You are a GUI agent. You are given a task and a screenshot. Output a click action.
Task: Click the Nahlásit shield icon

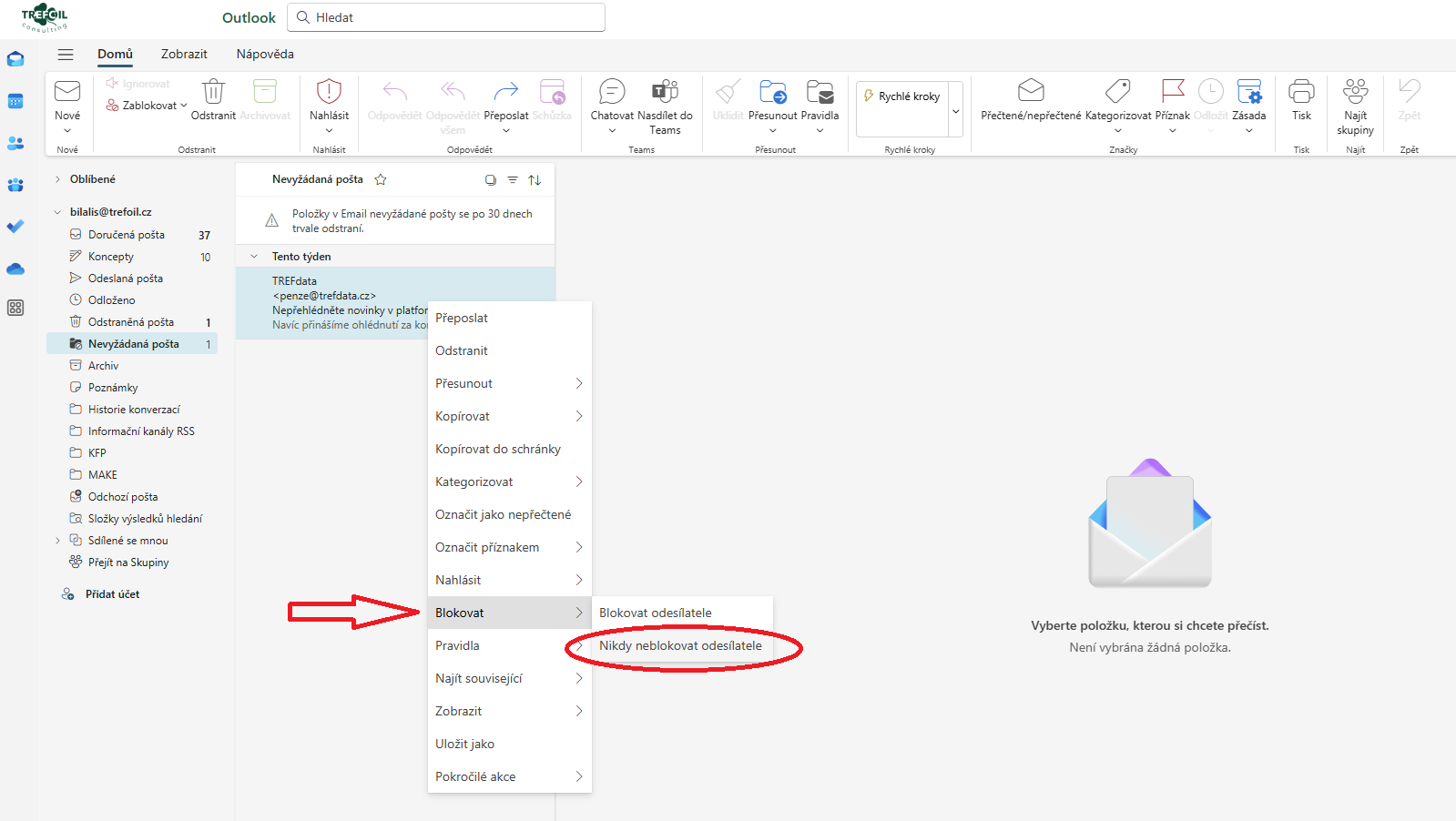tap(329, 91)
